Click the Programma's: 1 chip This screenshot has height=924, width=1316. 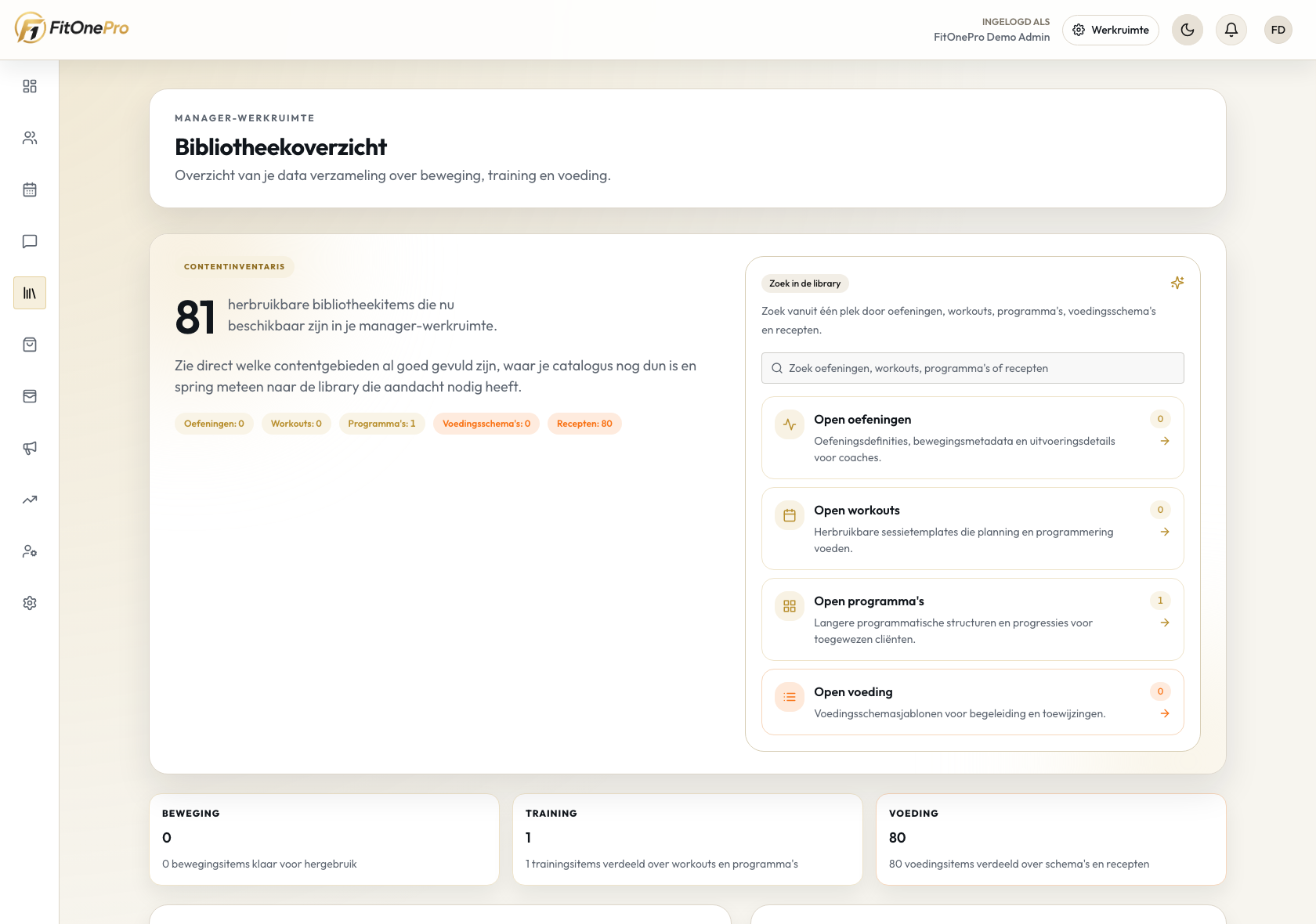381,424
